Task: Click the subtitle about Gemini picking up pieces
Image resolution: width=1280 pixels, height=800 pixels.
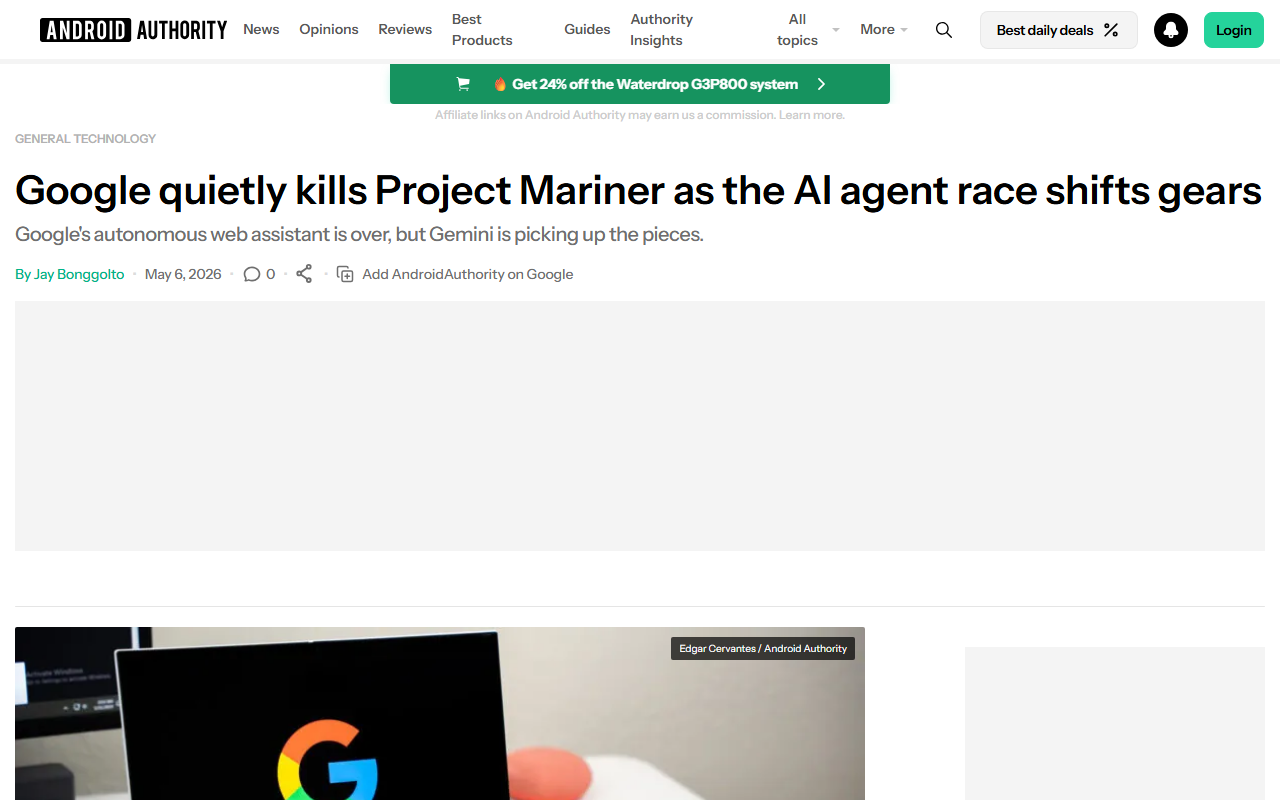Action: pos(360,235)
